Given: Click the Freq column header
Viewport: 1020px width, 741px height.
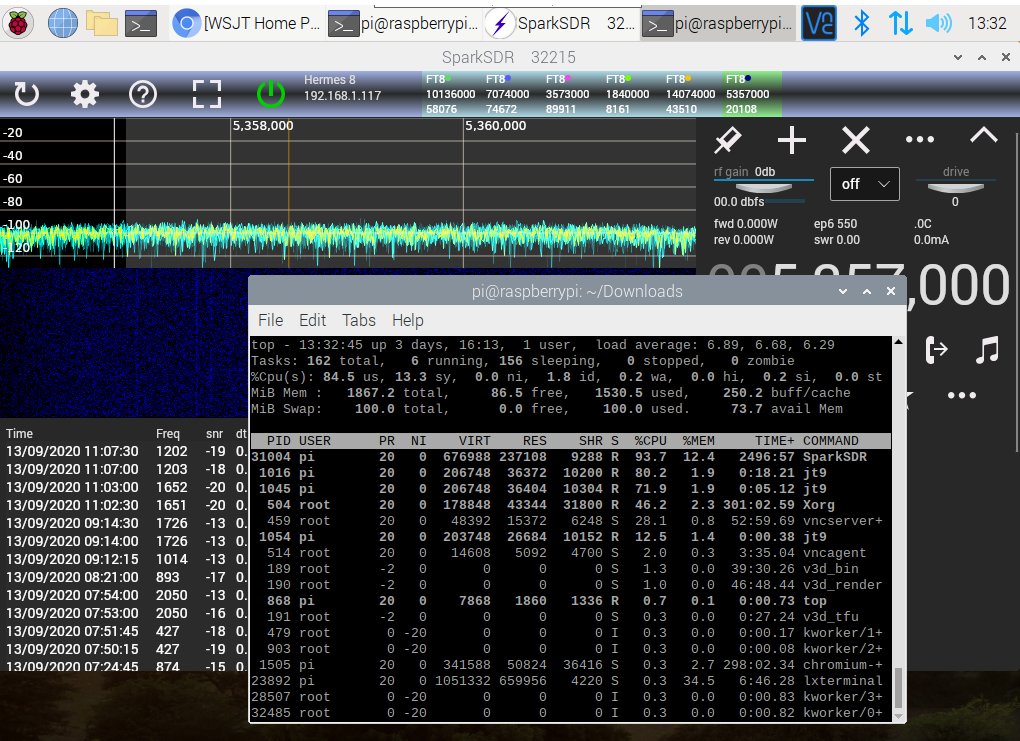Looking at the screenshot, I should pyautogui.click(x=168, y=433).
